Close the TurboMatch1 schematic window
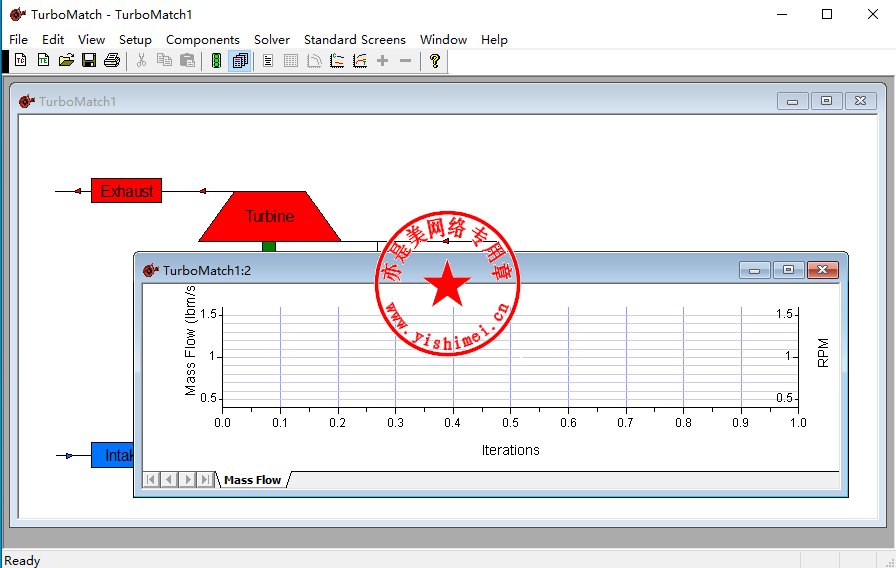This screenshot has width=896, height=568. tap(861, 101)
